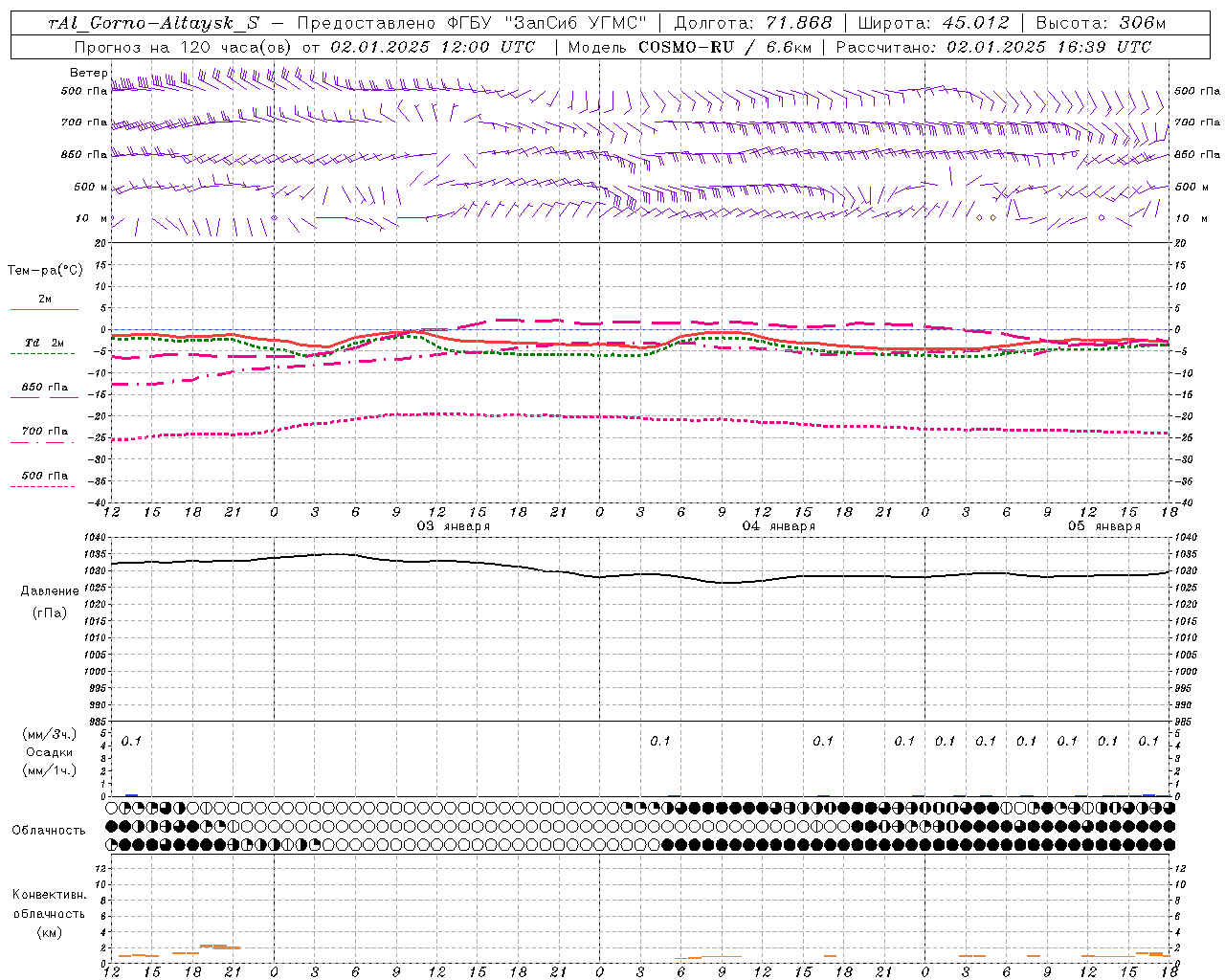Screen dimensions: 1225x980
Task: Click the 850 гПа temperature legend label
Action: coord(45,388)
